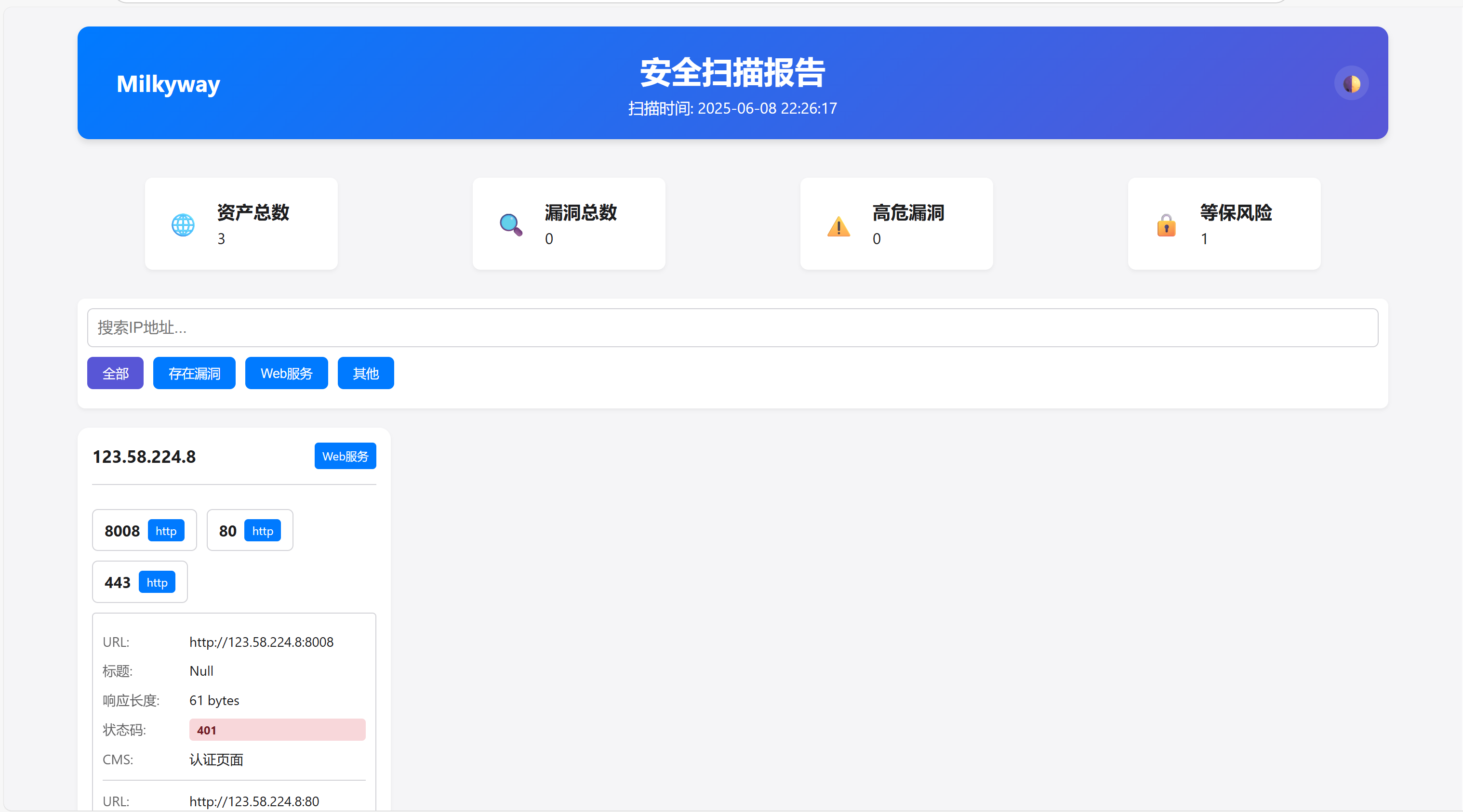
Task: Click the Web服务 tag on 123.58.224.8 card
Action: pos(346,456)
